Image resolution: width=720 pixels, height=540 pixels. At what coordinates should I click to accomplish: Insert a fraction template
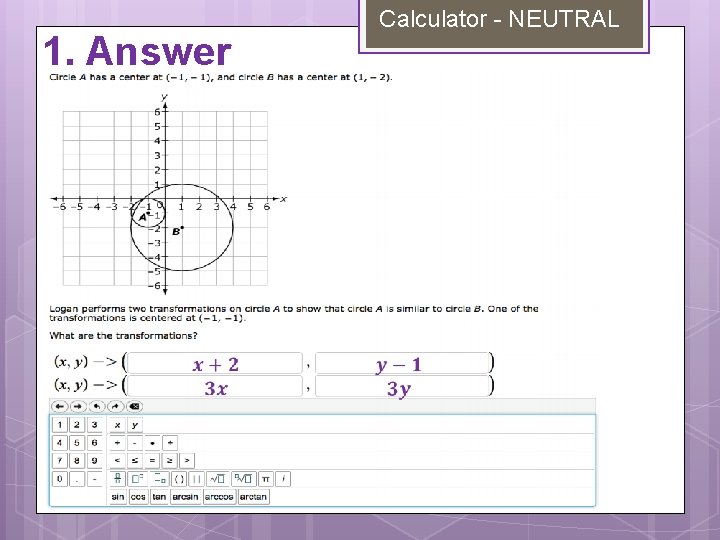118,479
